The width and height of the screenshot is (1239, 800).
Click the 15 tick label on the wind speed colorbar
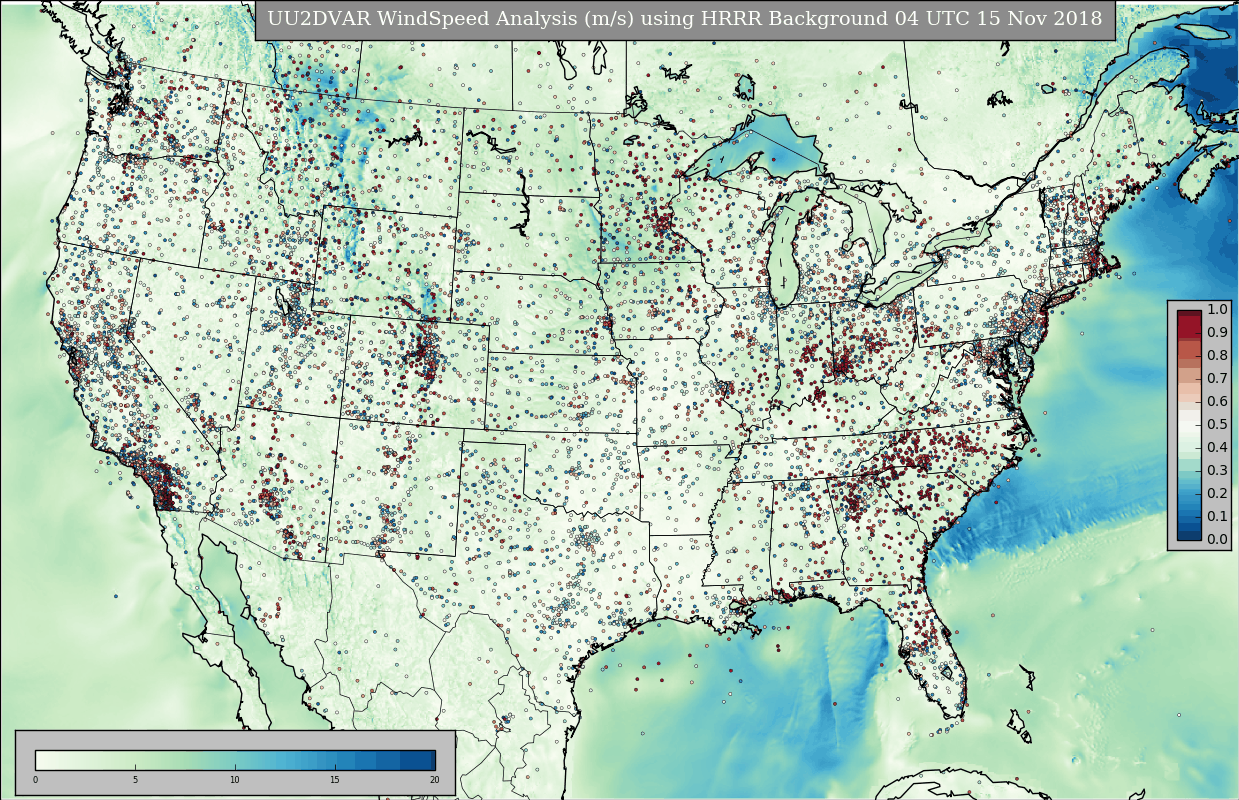pos(335,780)
